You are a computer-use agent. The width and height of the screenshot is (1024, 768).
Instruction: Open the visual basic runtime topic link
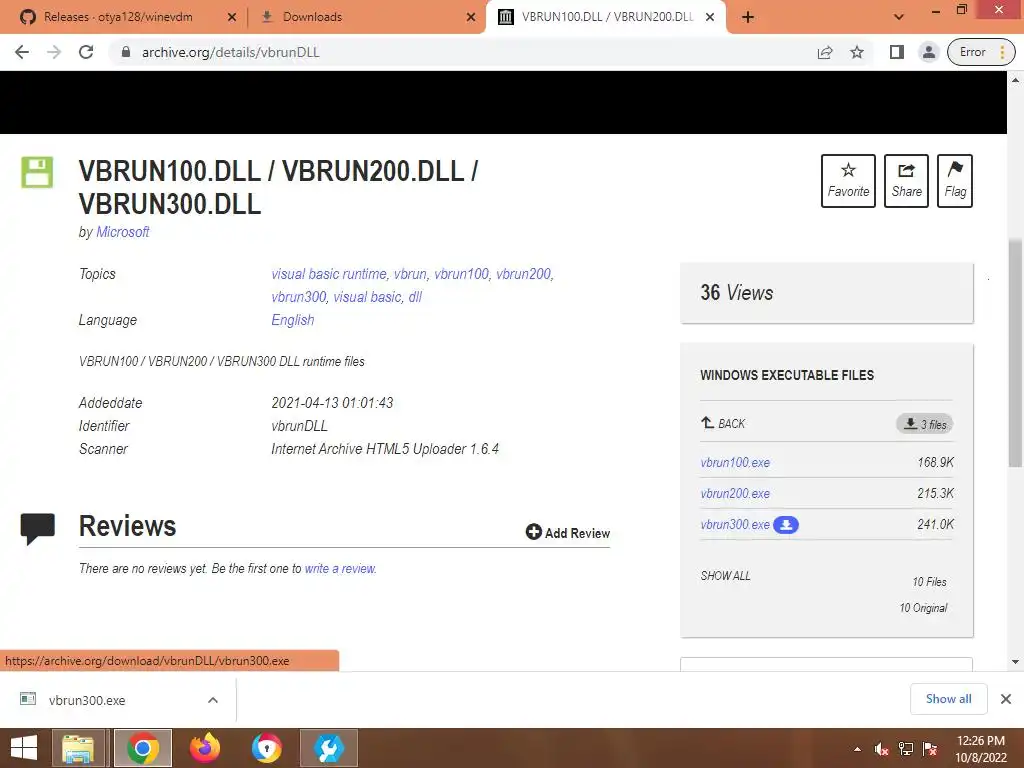pyautogui.click(x=329, y=274)
